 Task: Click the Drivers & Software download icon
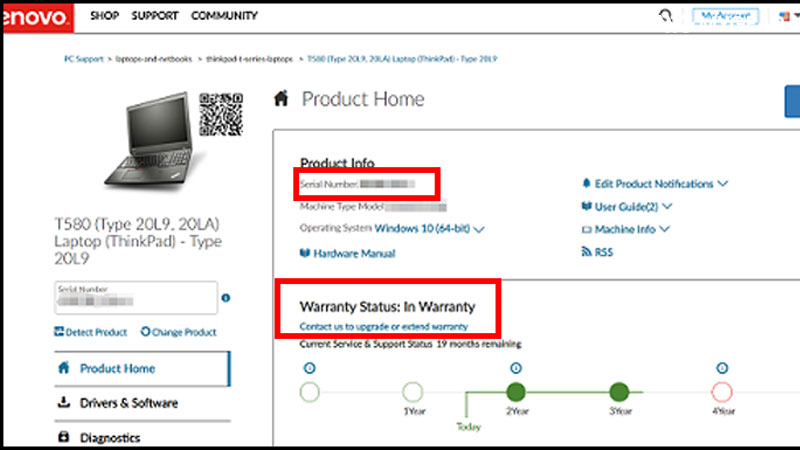click(x=64, y=403)
